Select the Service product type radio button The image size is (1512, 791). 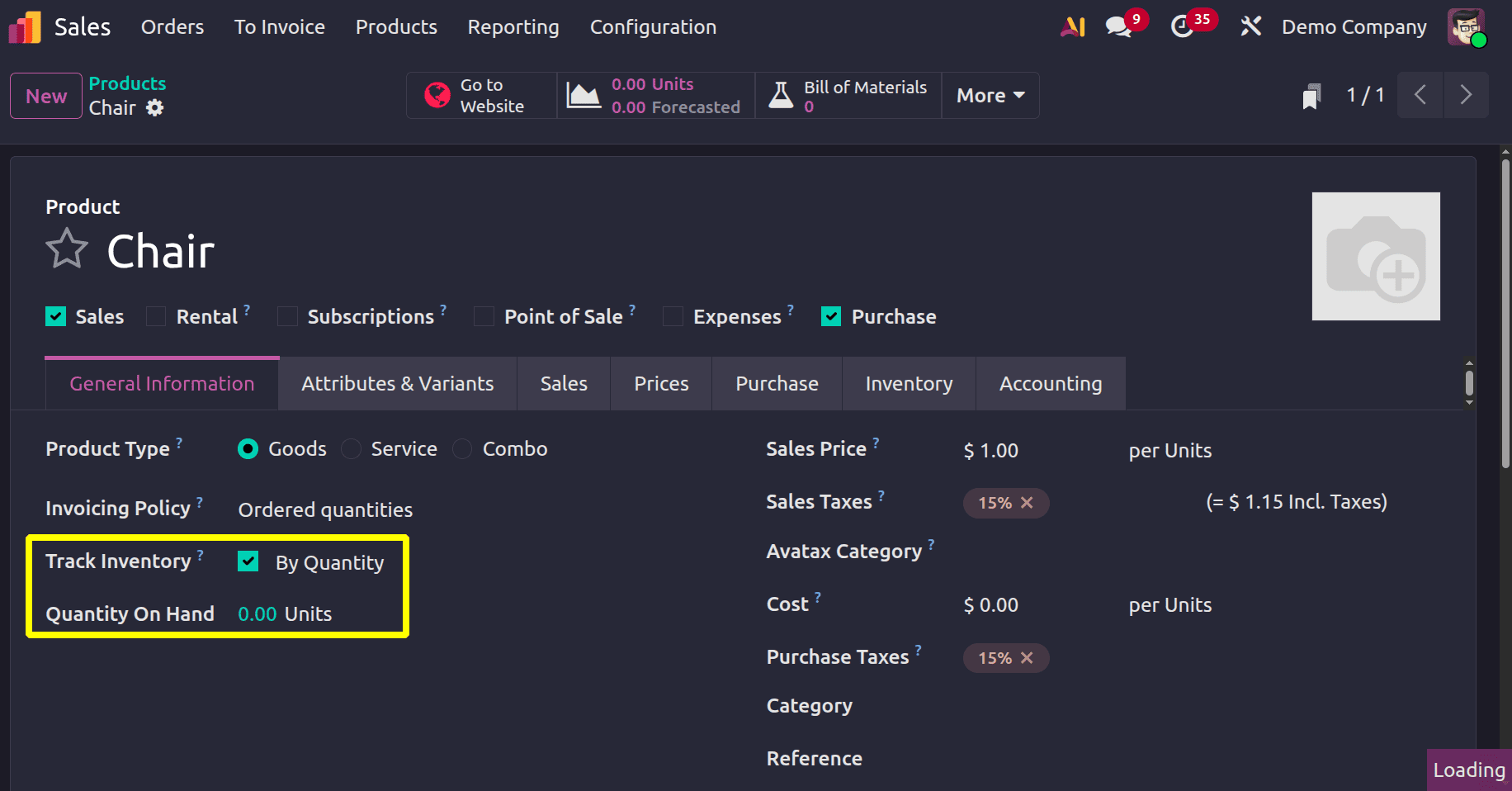pyautogui.click(x=351, y=448)
